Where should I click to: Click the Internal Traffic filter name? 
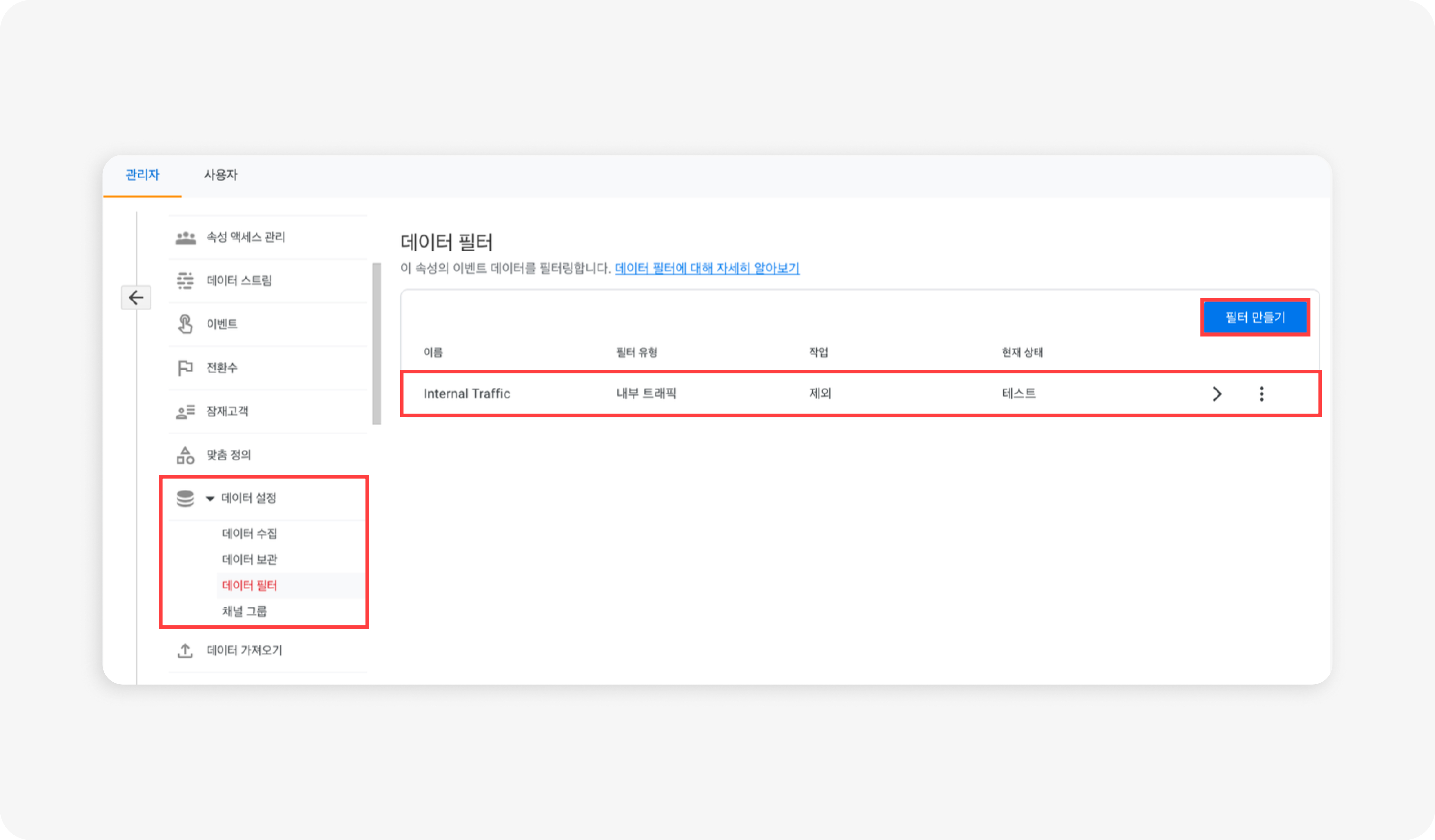pos(467,393)
